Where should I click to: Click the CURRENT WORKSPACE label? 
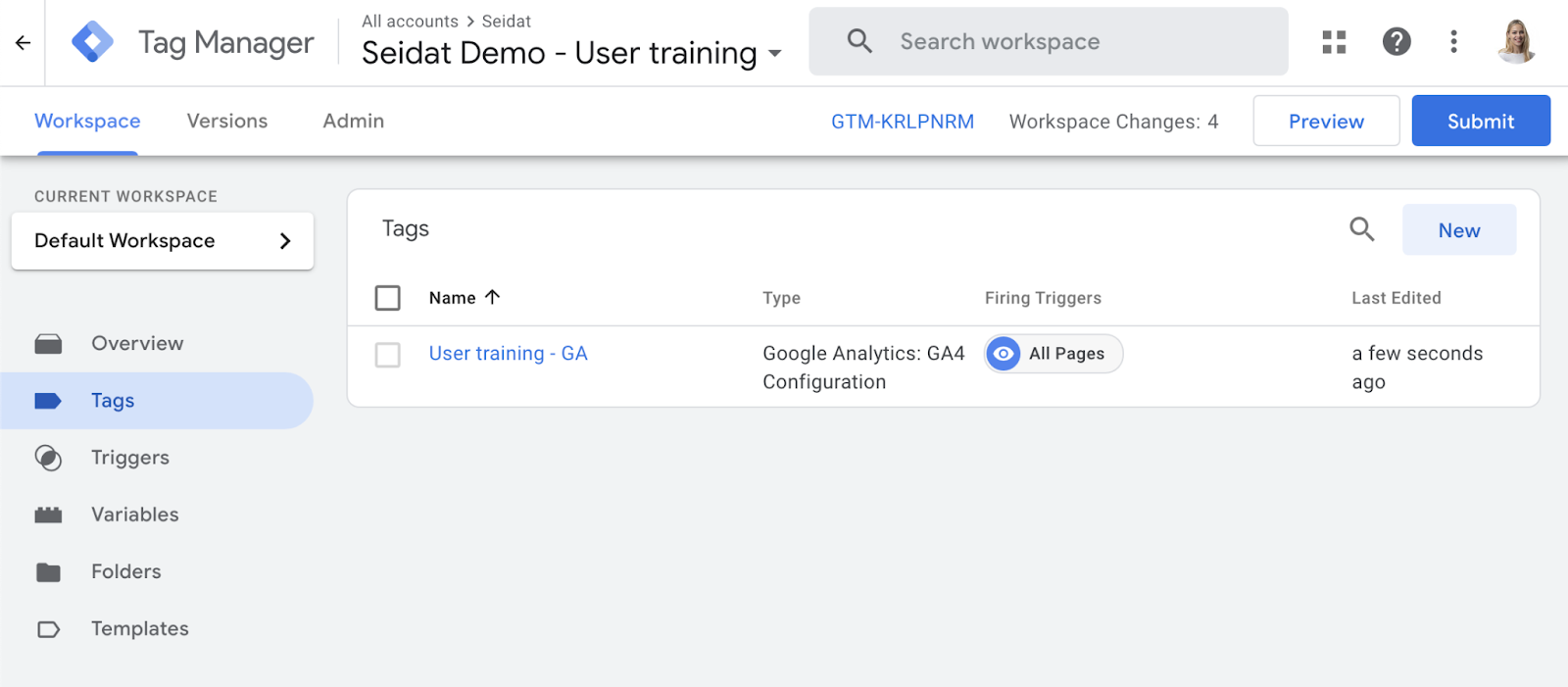point(125,196)
